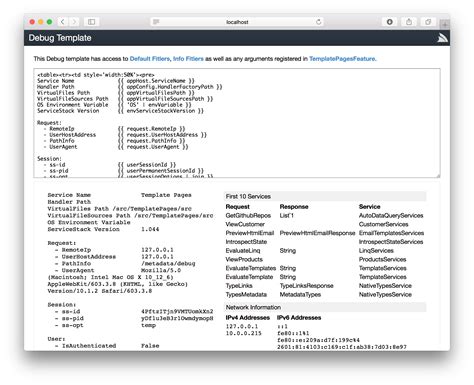The image size is (474, 385).
Task: Click PreviewHtmlEmailResponse response cell
Action: click(317, 233)
